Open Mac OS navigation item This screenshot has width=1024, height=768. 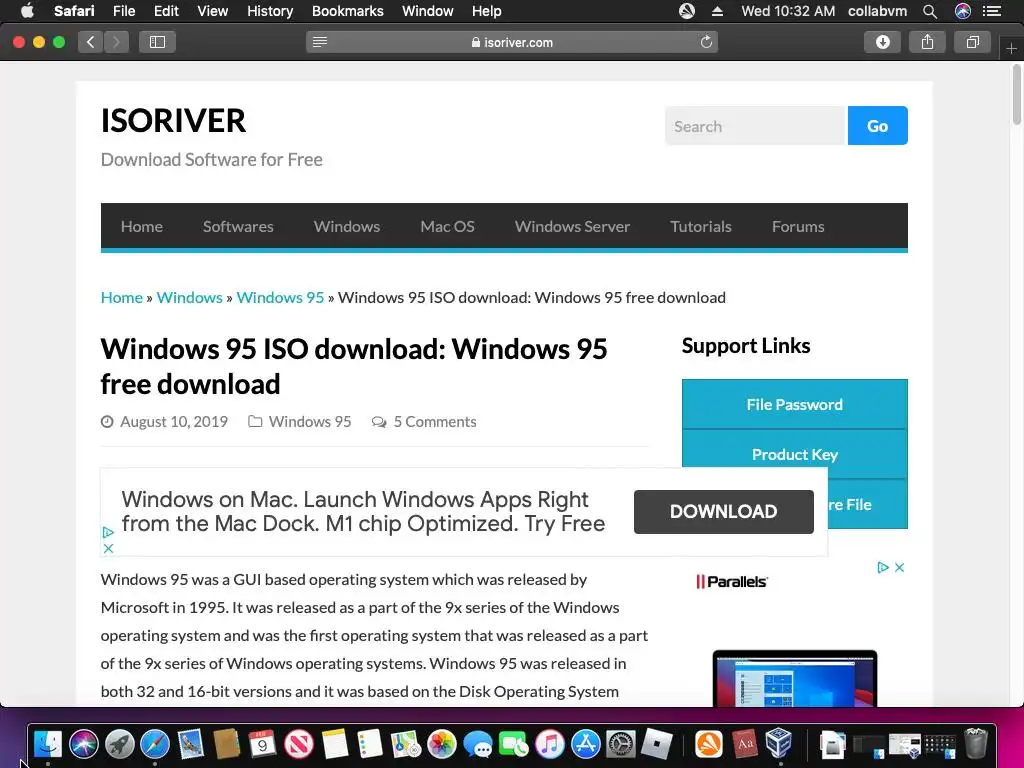click(x=447, y=227)
